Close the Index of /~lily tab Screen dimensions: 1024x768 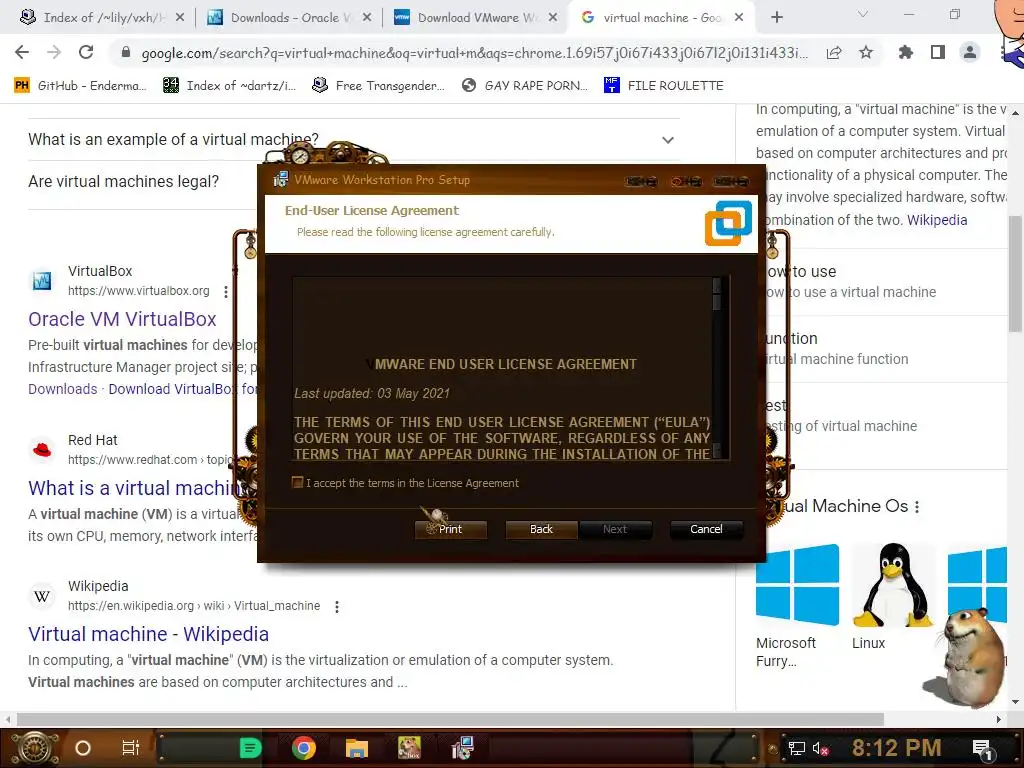180,18
